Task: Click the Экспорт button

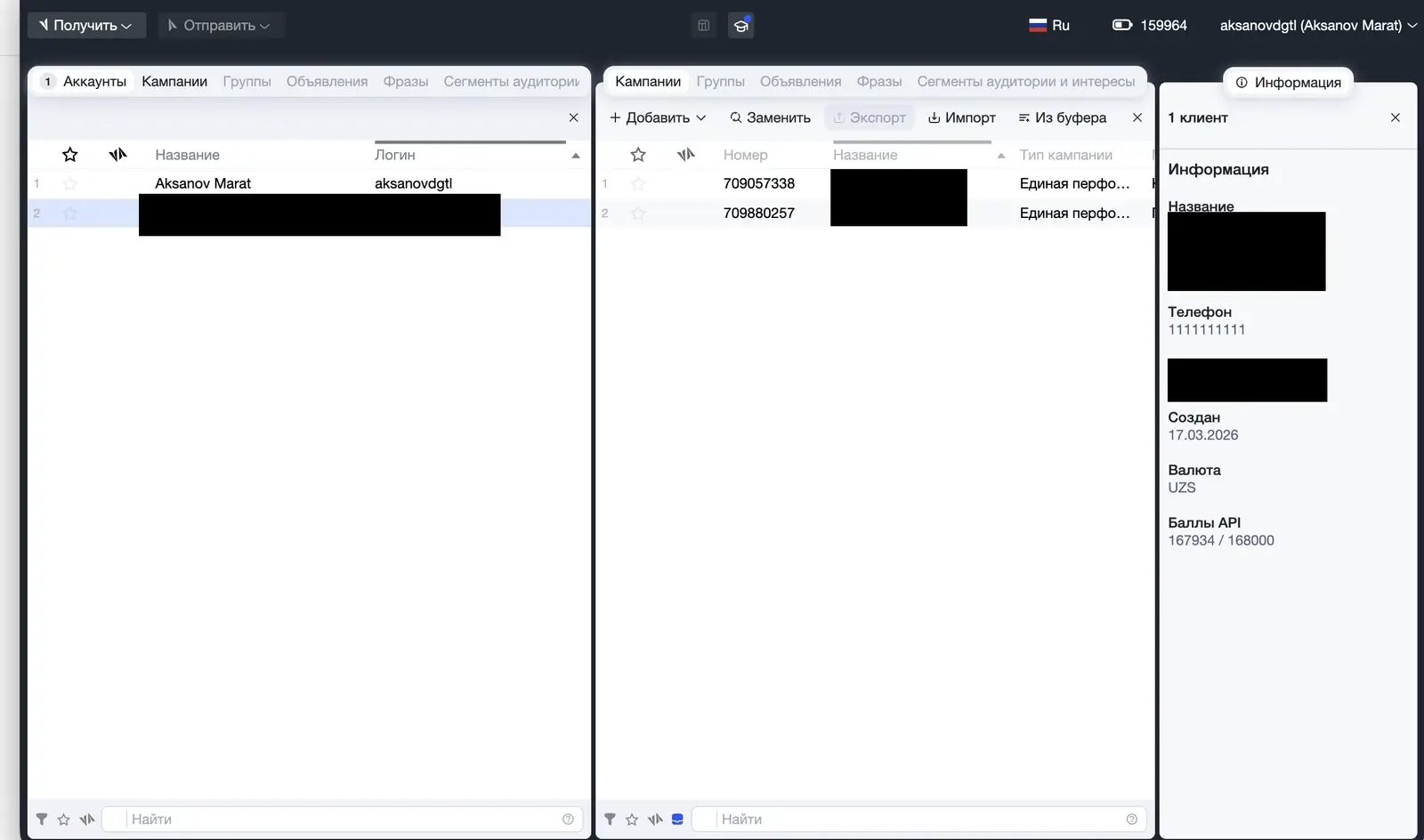Action: (x=869, y=117)
